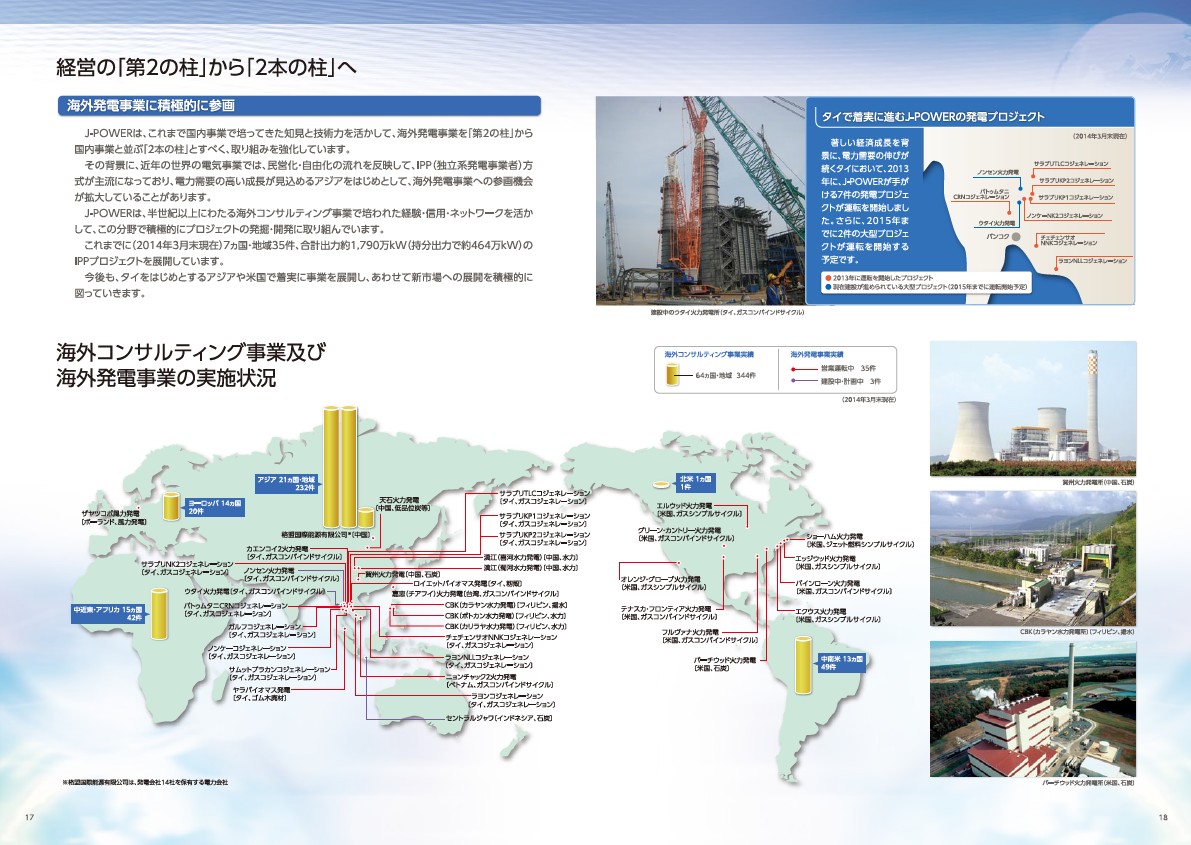Click legend text 64ヵ国・地域 344件
The image size is (1191, 845).
725,376
